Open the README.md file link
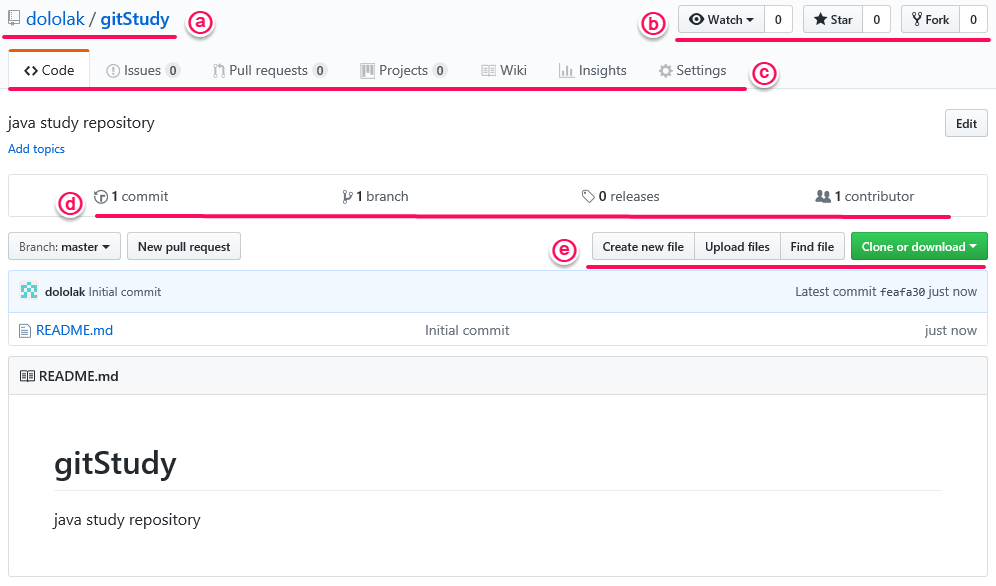The image size is (996, 586). click(74, 330)
